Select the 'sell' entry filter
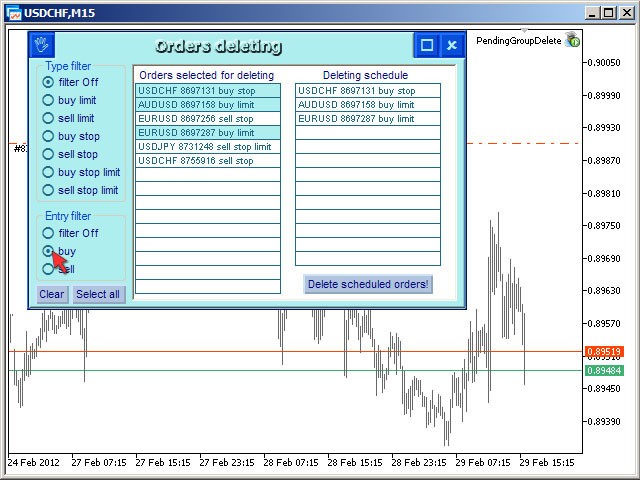Viewport: 640px width, 480px height. (x=48, y=269)
